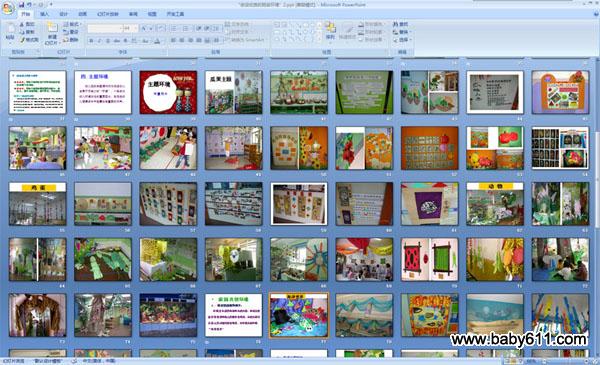Save with the Quick Access Toolbar icon

[x=21, y=5]
